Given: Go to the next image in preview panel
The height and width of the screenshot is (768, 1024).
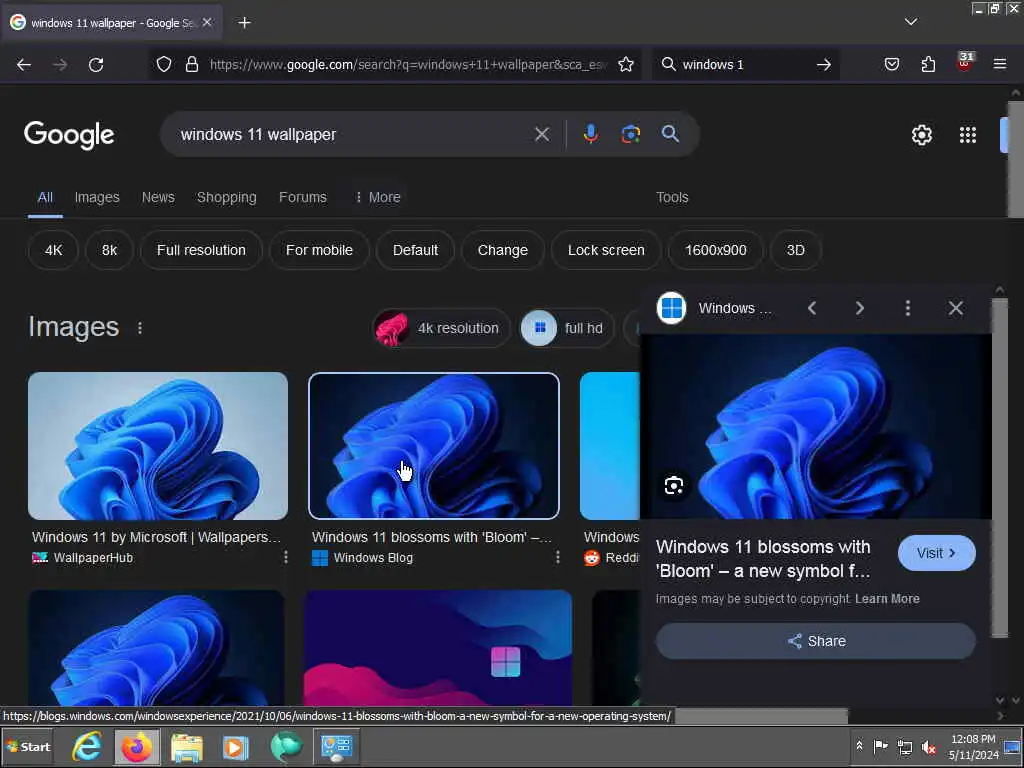Looking at the screenshot, I should [x=859, y=308].
